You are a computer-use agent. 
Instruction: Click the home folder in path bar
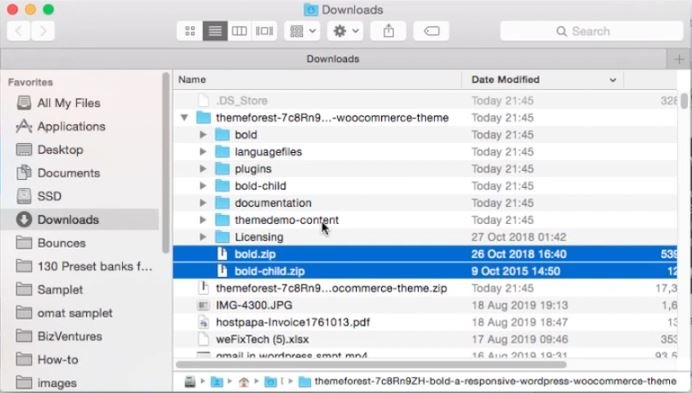point(243,382)
